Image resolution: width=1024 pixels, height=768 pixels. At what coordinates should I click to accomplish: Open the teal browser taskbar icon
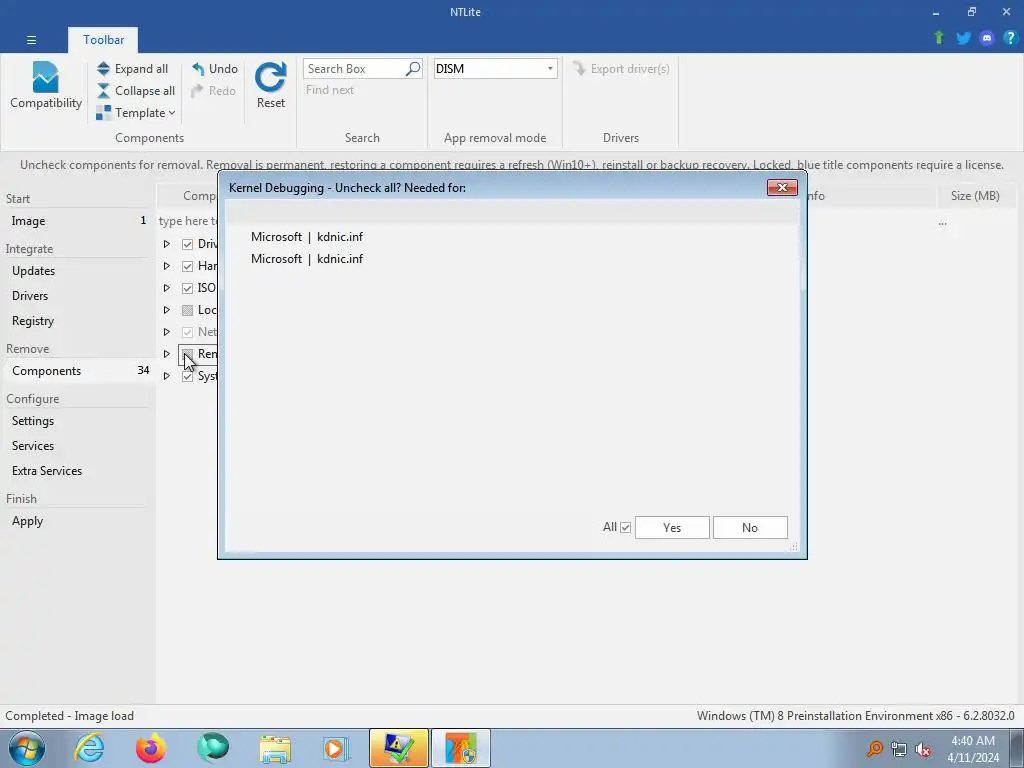tap(213, 748)
